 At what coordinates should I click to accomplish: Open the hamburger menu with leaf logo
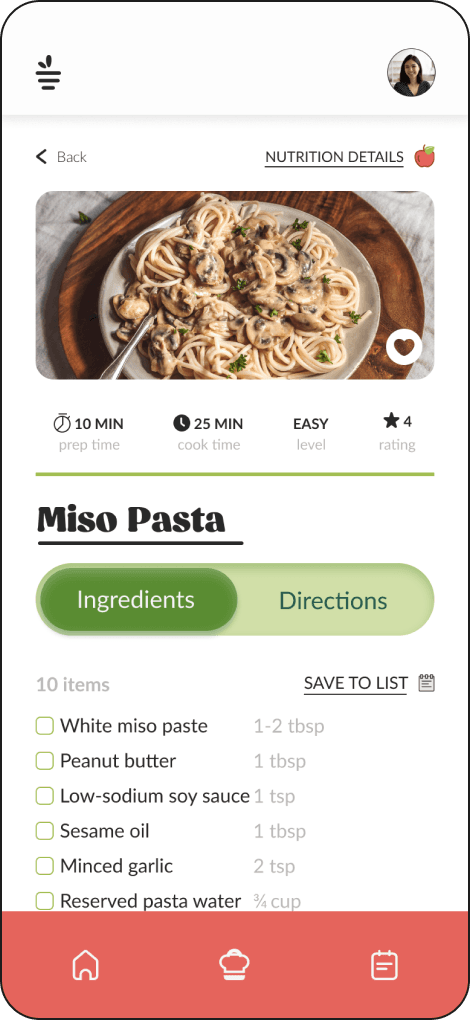pos(48,73)
